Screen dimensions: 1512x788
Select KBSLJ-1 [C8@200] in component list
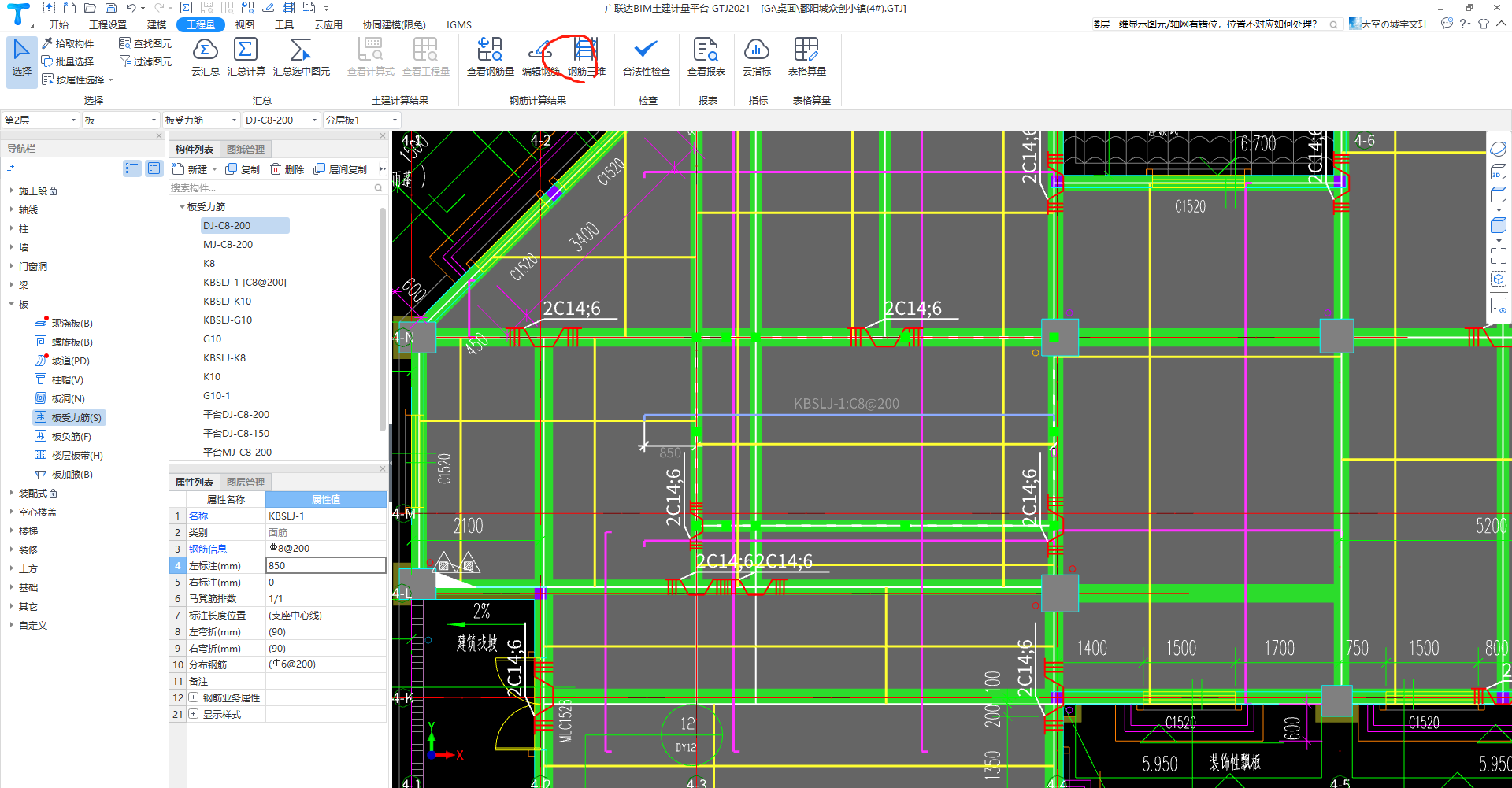[x=245, y=283]
